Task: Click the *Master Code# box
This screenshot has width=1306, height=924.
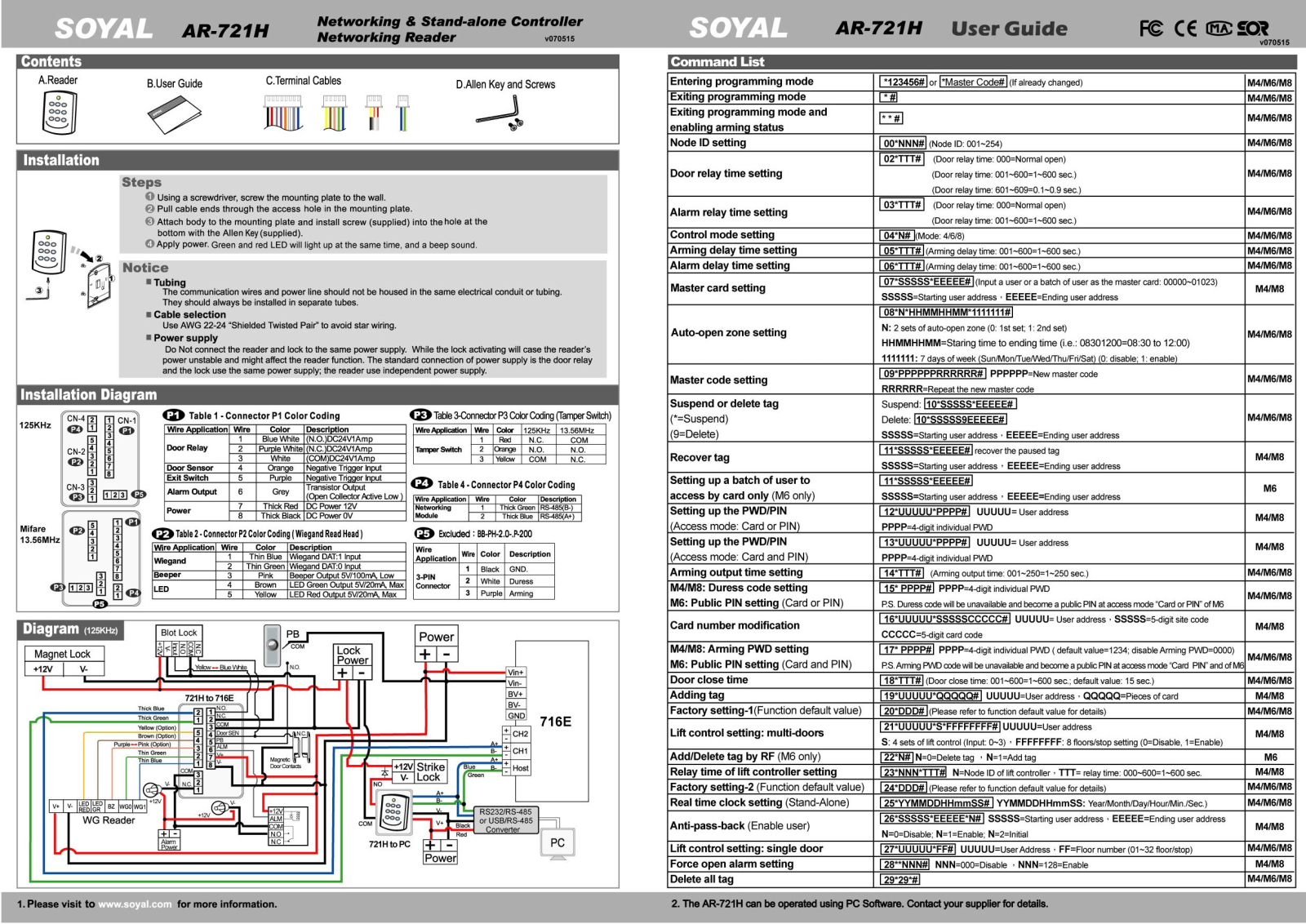Action: point(973,82)
